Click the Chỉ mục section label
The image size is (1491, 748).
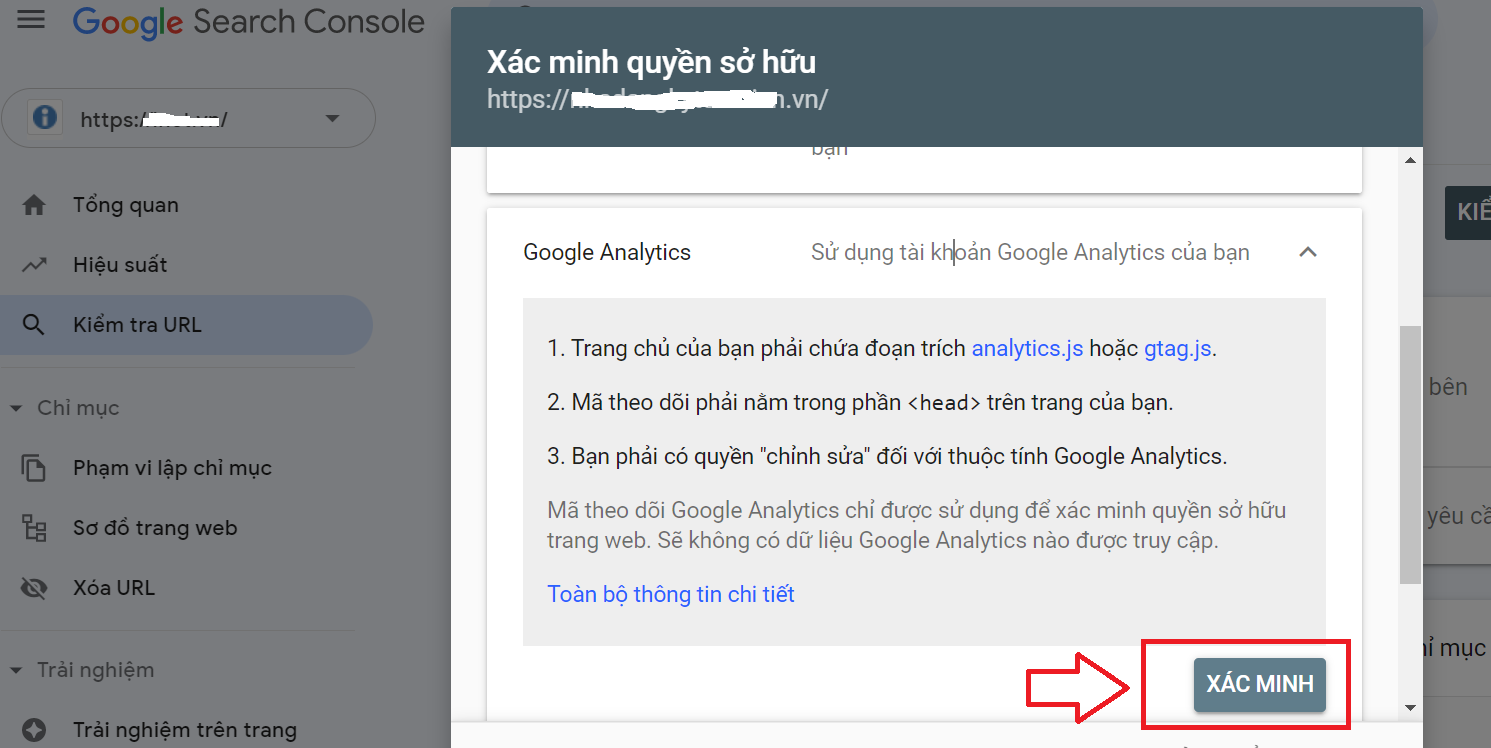(x=78, y=408)
